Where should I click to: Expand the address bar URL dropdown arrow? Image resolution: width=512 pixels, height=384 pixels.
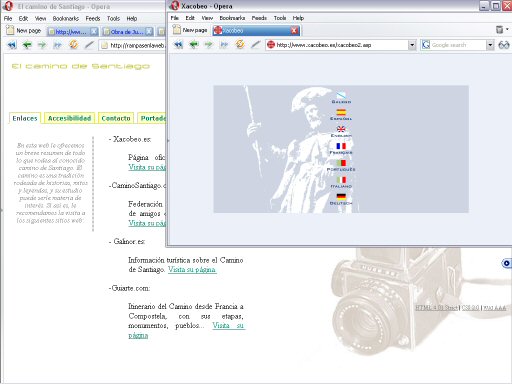[412, 45]
